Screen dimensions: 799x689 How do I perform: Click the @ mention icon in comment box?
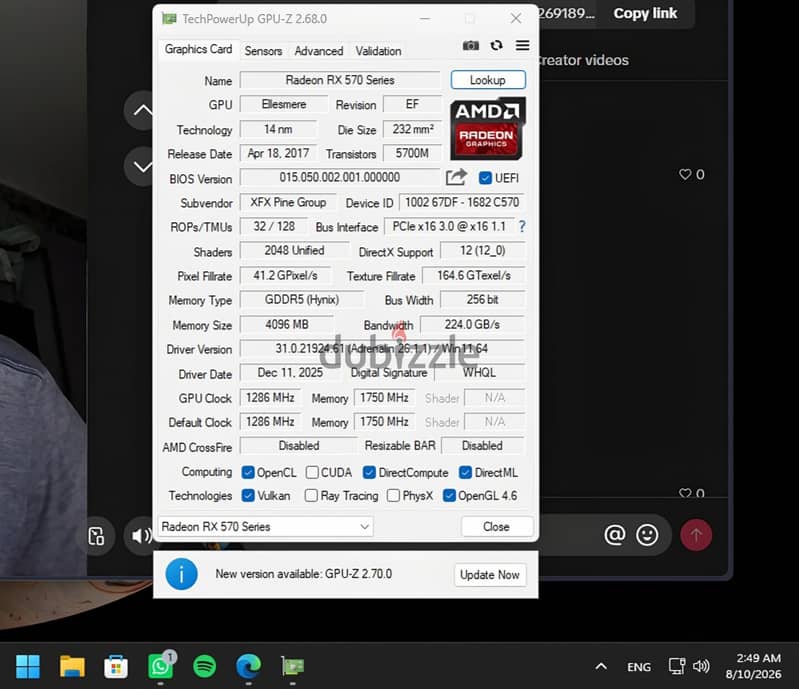click(x=615, y=535)
